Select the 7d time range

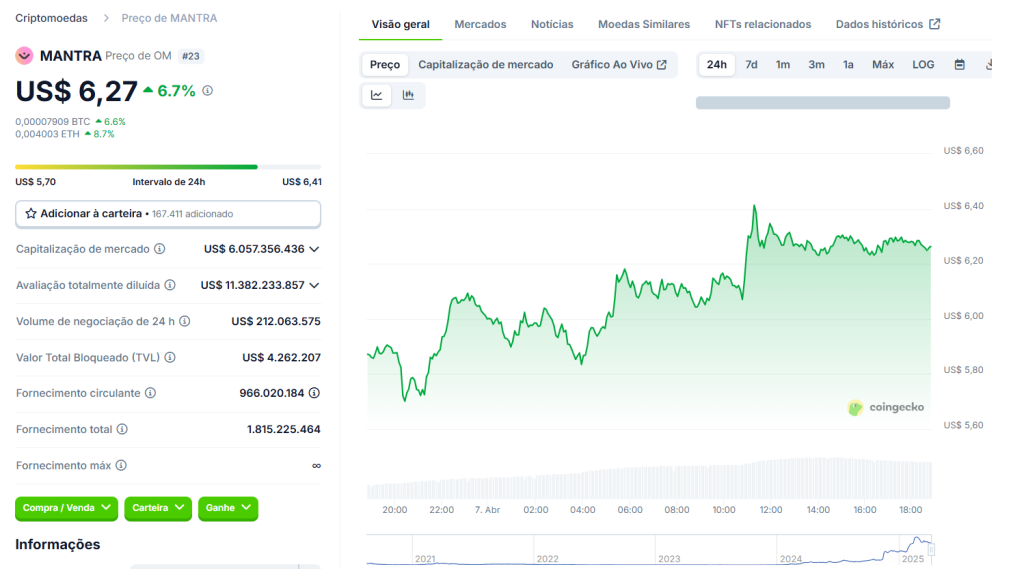[751, 65]
